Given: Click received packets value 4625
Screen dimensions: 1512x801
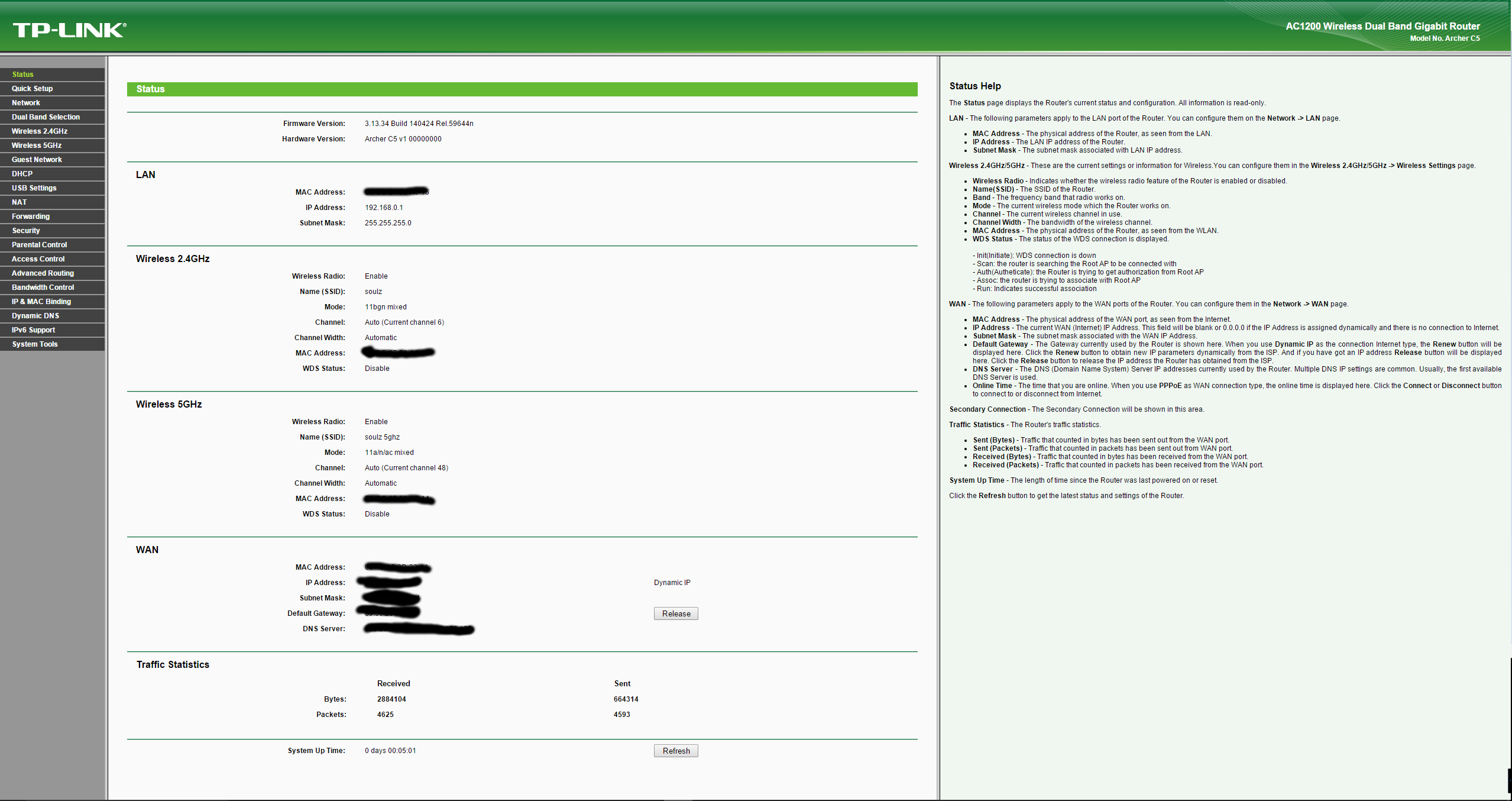Looking at the screenshot, I should (386, 715).
